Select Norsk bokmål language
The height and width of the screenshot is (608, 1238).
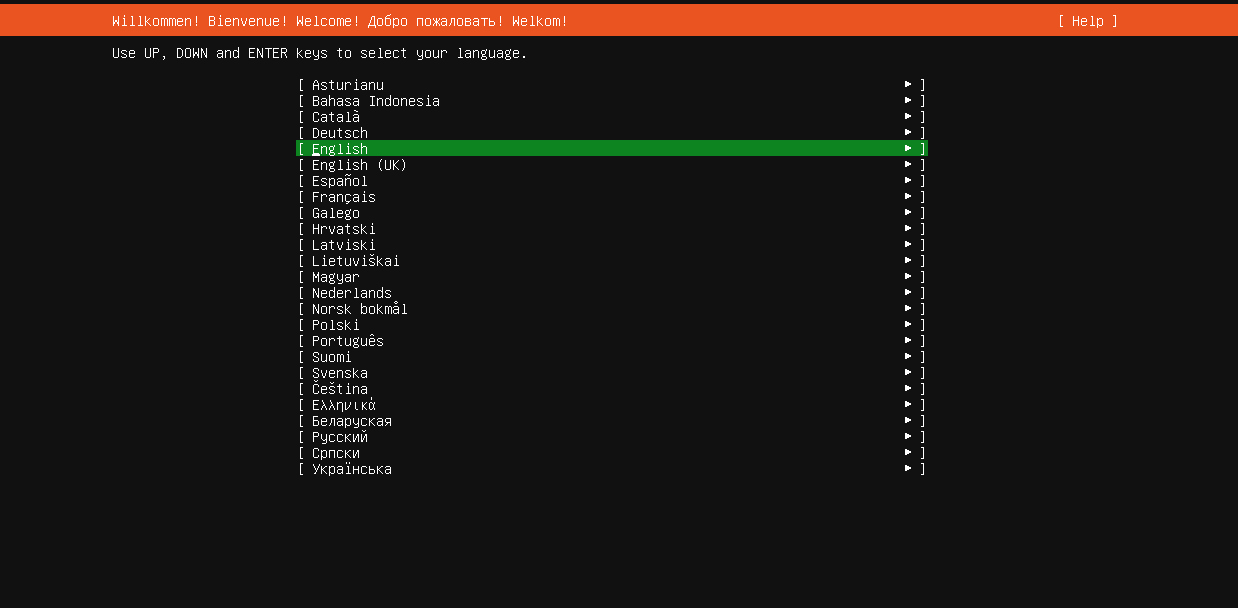point(612,309)
